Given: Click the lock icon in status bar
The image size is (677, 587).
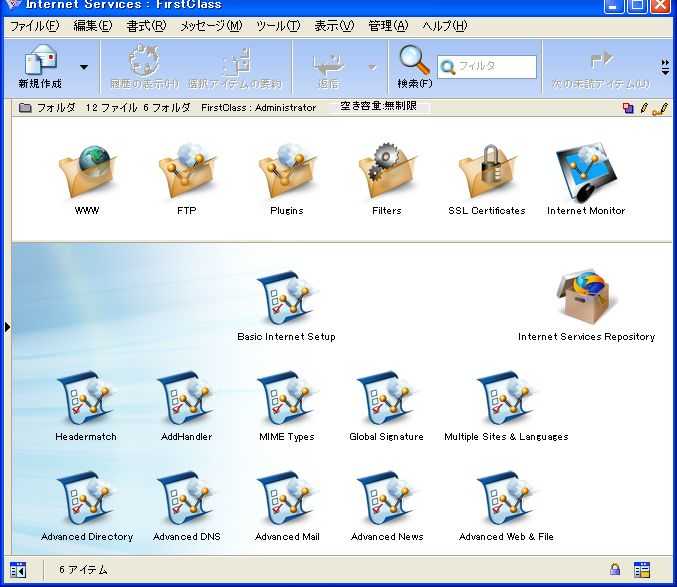Looking at the screenshot, I should [x=615, y=570].
